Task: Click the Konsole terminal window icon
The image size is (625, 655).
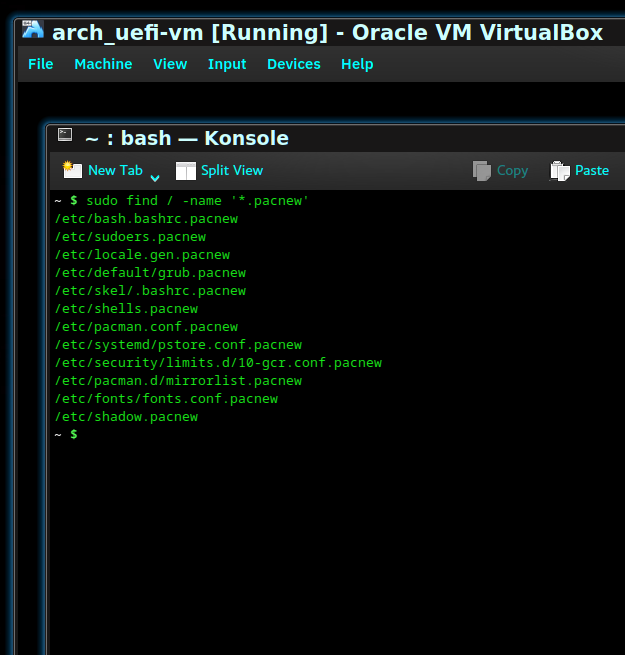Action: click(x=65, y=135)
